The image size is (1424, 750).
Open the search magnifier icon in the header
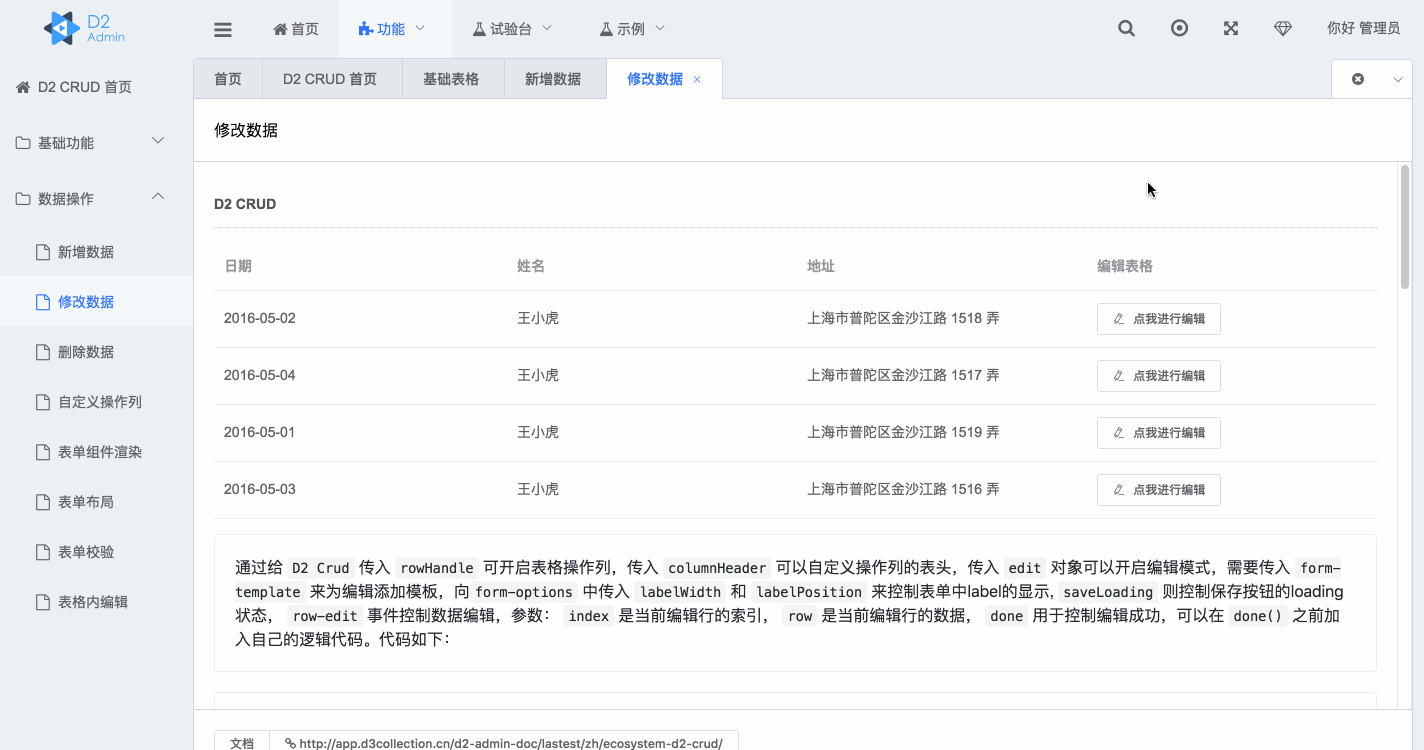(1126, 29)
